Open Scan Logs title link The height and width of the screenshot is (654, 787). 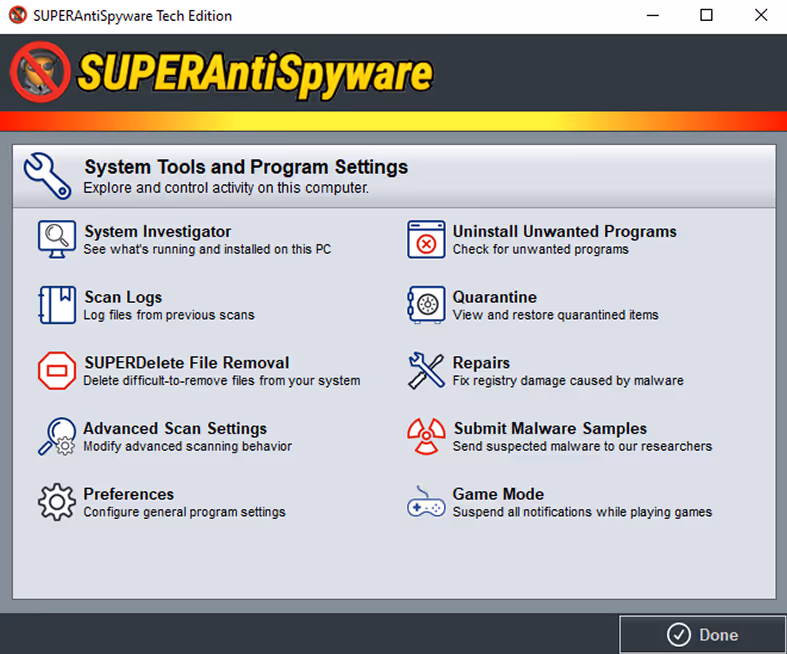tap(123, 297)
